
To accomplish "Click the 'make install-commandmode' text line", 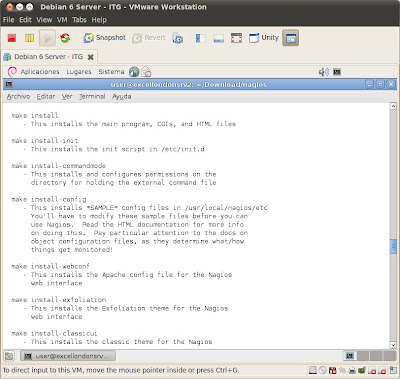I will (x=59, y=166).
